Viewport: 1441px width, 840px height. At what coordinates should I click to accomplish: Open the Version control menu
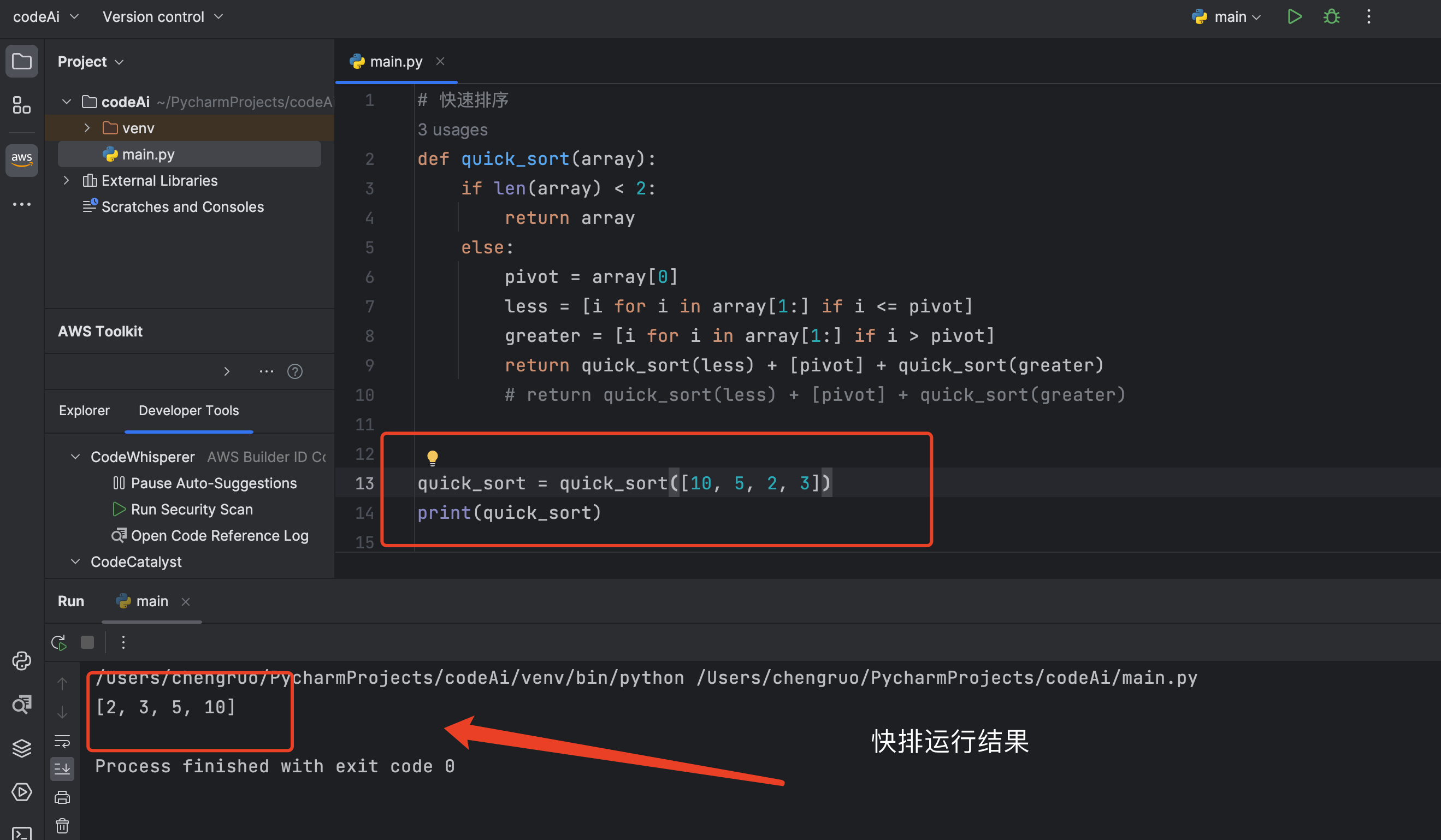(x=162, y=16)
